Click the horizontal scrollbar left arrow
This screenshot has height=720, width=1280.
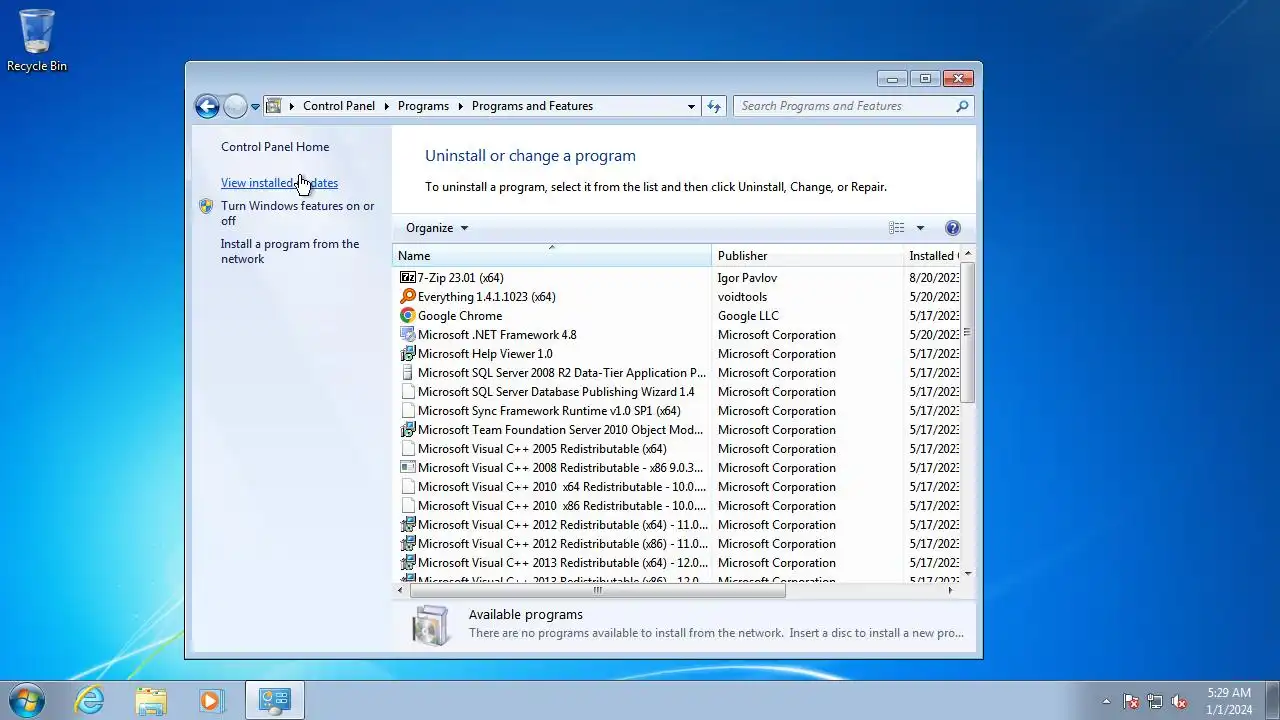(x=402, y=590)
